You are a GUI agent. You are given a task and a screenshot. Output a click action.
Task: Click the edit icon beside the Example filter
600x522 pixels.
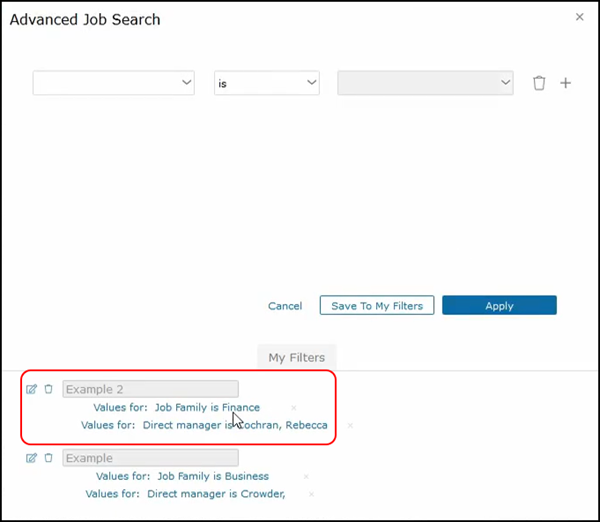[31, 458]
